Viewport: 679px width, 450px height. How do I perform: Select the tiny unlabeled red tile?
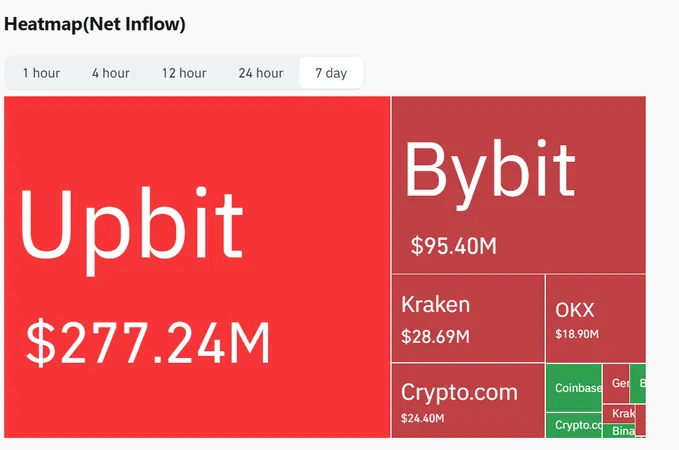[x=641, y=420]
